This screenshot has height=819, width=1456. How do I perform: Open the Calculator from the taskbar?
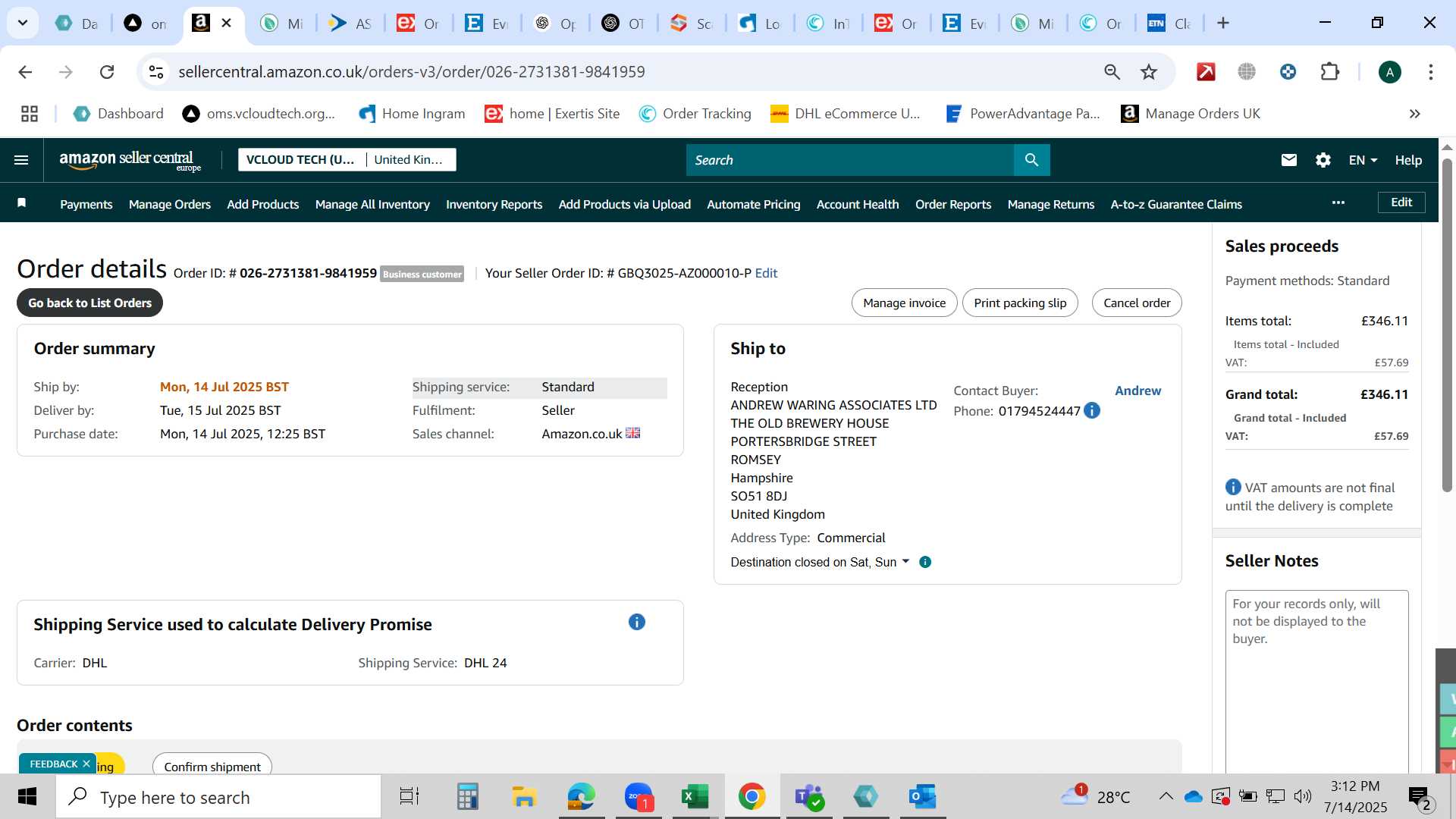467,797
